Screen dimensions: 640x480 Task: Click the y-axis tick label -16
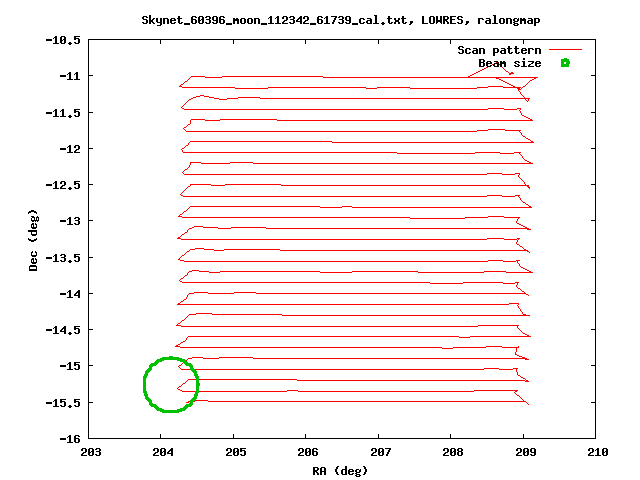pos(70,439)
